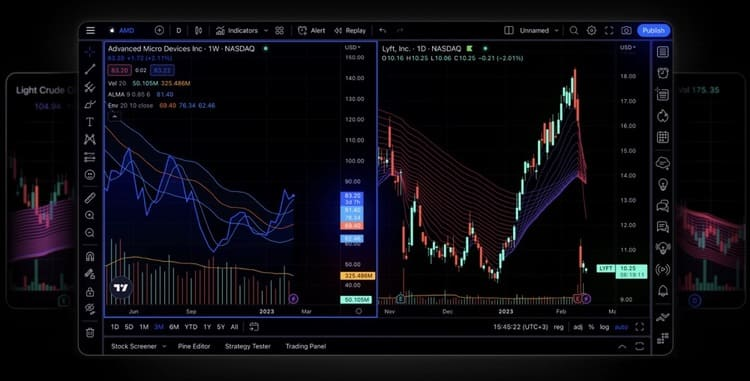Collapse the AMD indicator legend arrow
The width and height of the screenshot is (750, 381).
pos(114,116)
